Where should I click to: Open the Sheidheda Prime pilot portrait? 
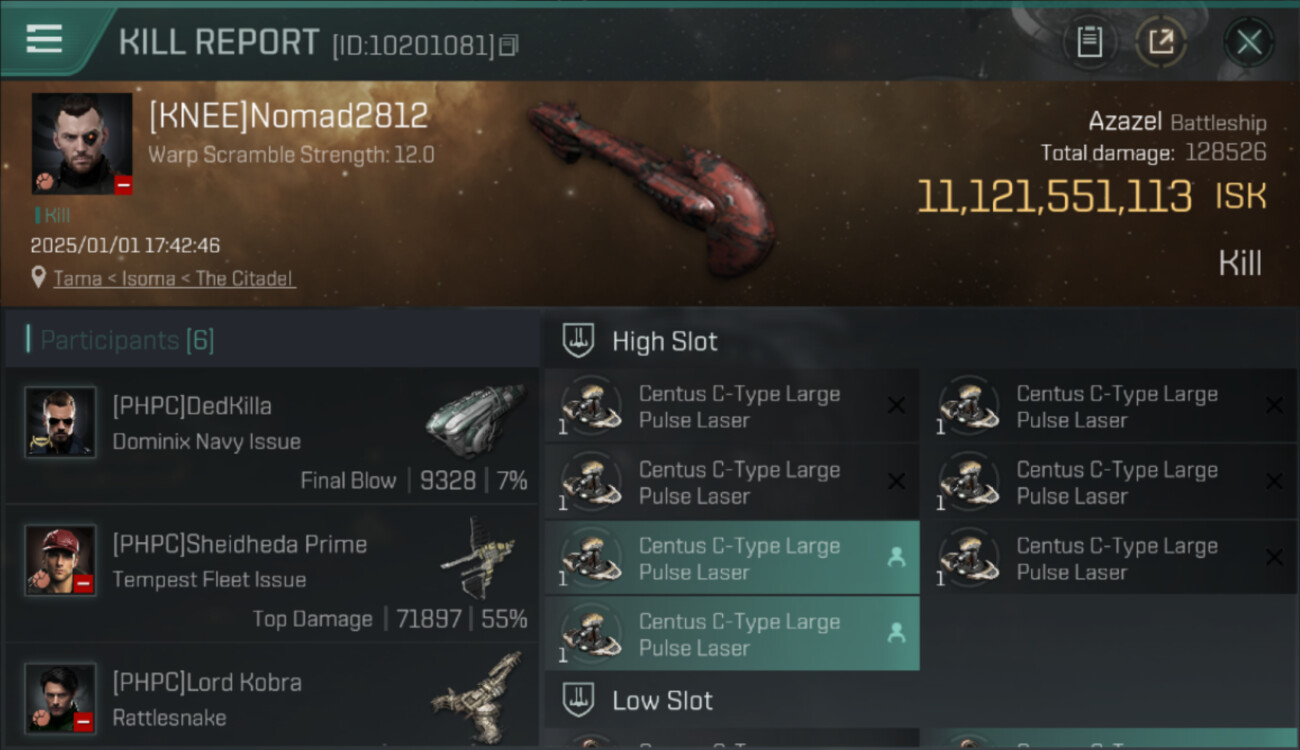(60, 560)
